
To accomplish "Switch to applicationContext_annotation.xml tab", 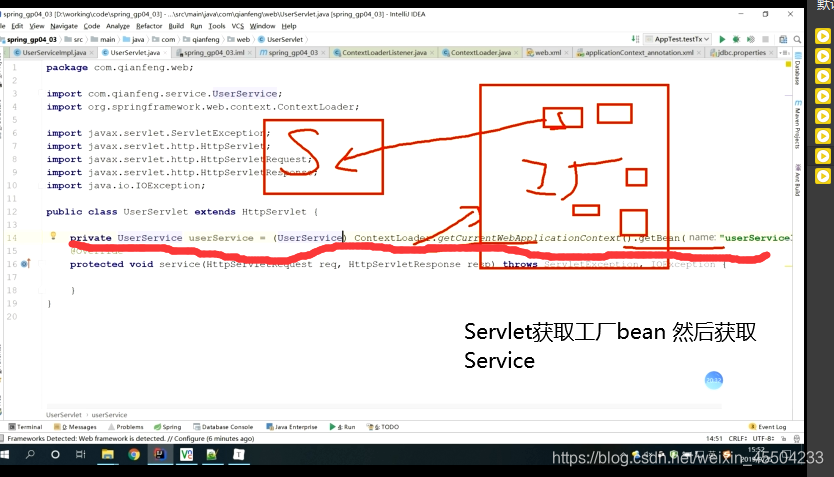I will click(x=639, y=53).
